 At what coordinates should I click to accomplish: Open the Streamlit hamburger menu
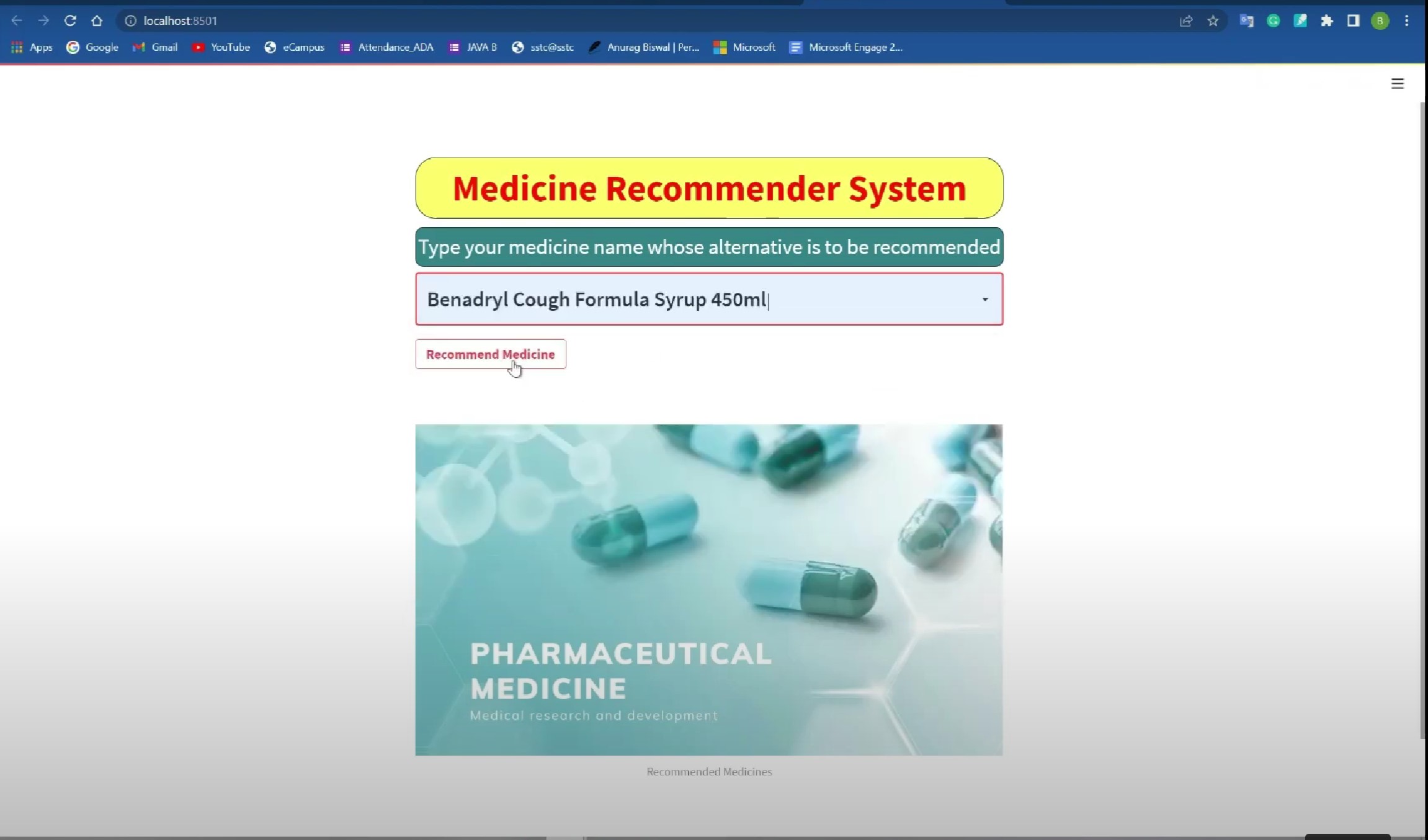(1397, 84)
